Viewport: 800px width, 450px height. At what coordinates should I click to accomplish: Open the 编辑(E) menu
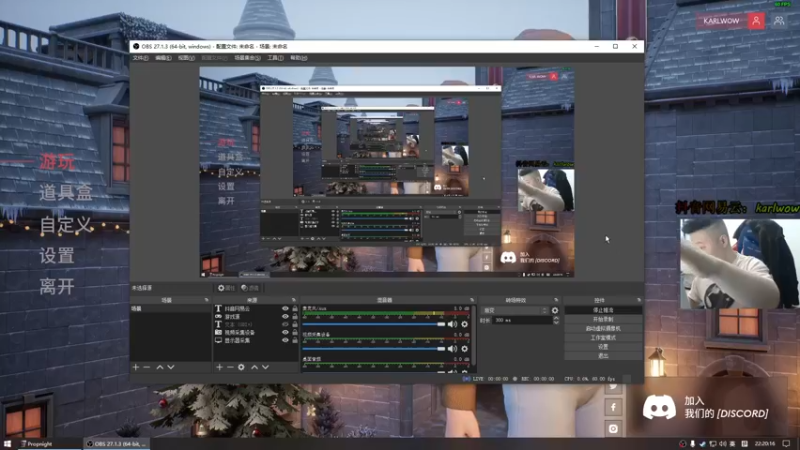point(163,58)
